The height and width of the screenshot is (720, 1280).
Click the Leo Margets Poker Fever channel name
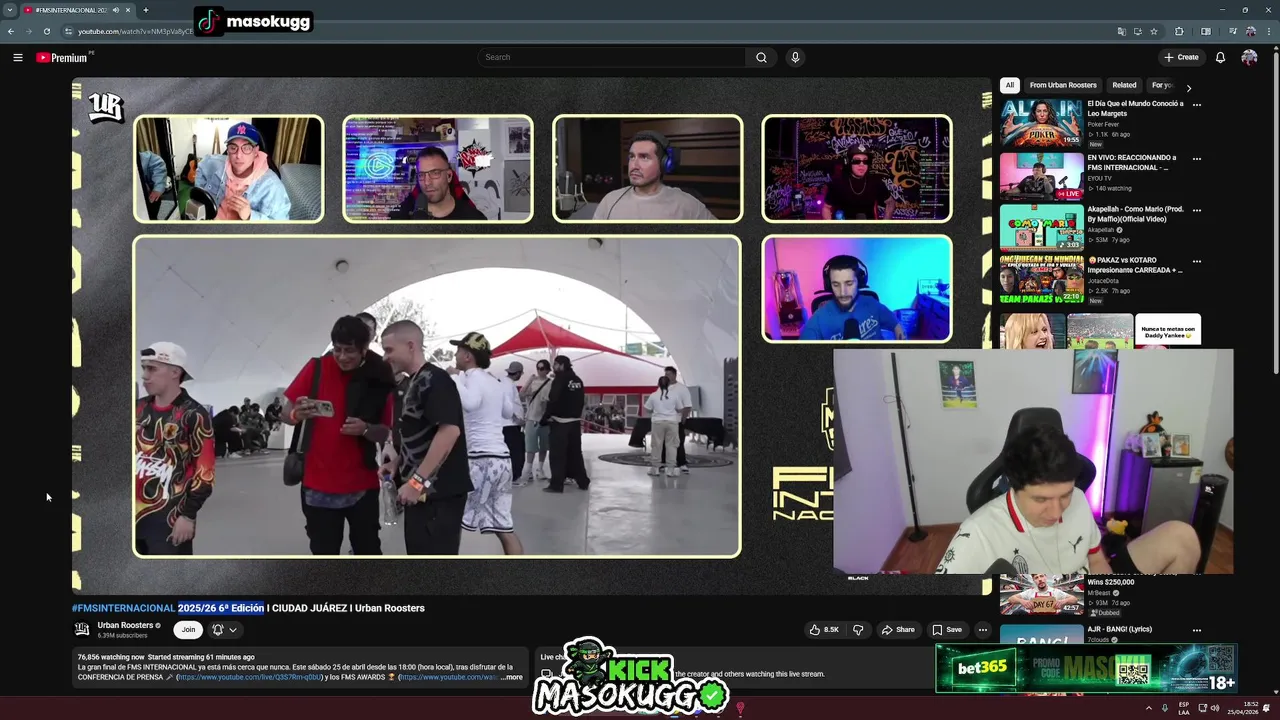point(1103,124)
